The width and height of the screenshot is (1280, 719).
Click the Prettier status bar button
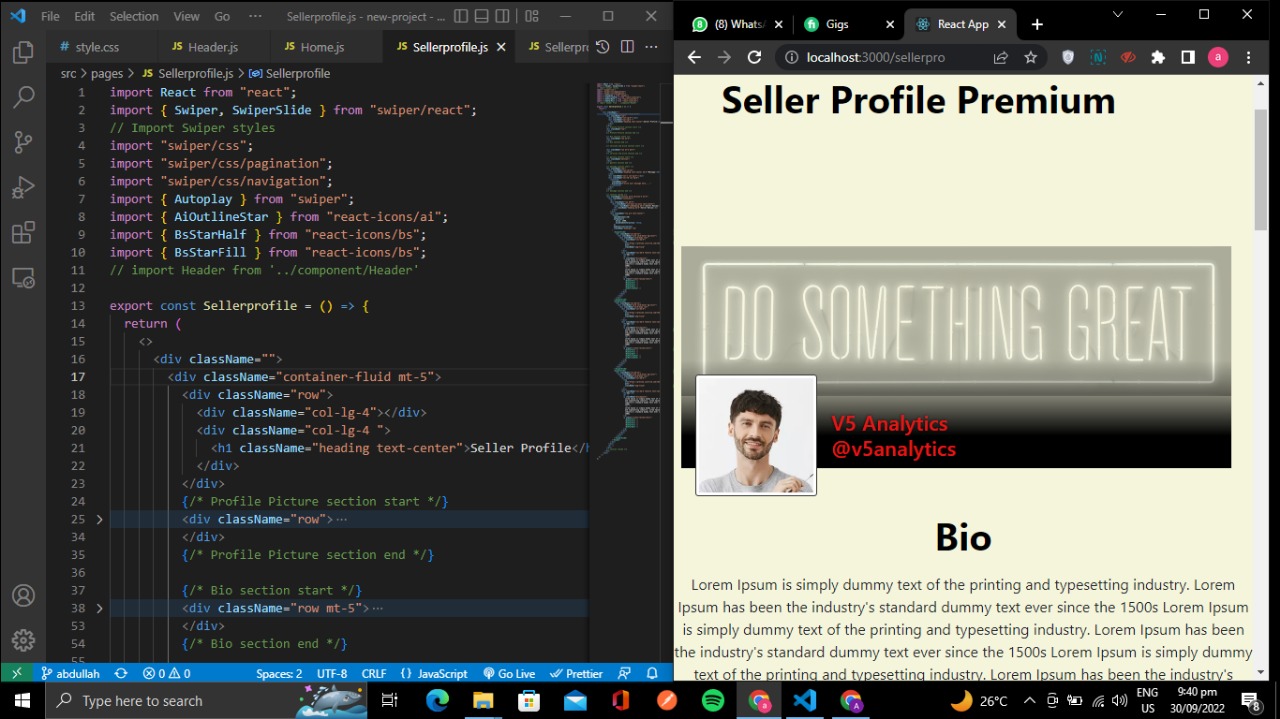pyautogui.click(x=577, y=674)
